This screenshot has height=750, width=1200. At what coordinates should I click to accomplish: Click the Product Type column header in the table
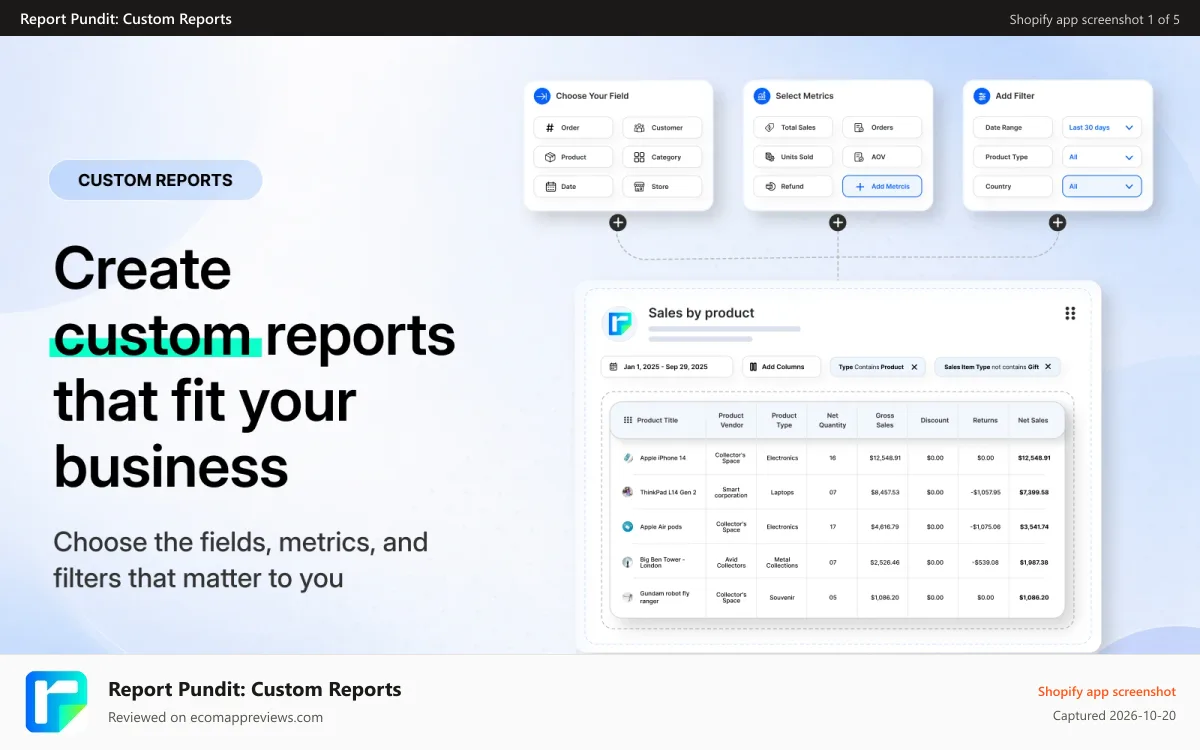coord(784,420)
